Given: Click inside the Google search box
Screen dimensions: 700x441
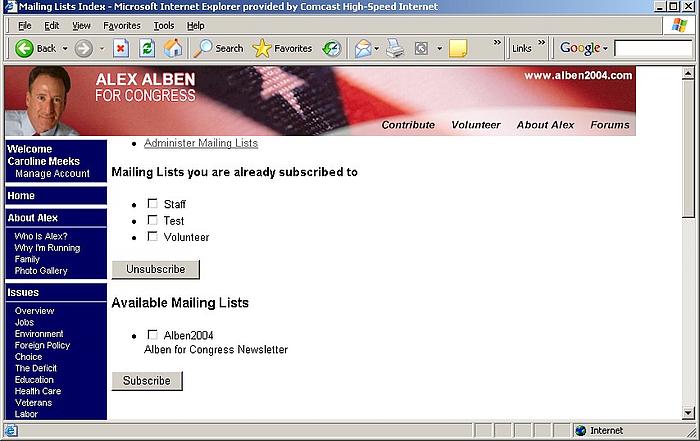Looking at the screenshot, I should 653,48.
